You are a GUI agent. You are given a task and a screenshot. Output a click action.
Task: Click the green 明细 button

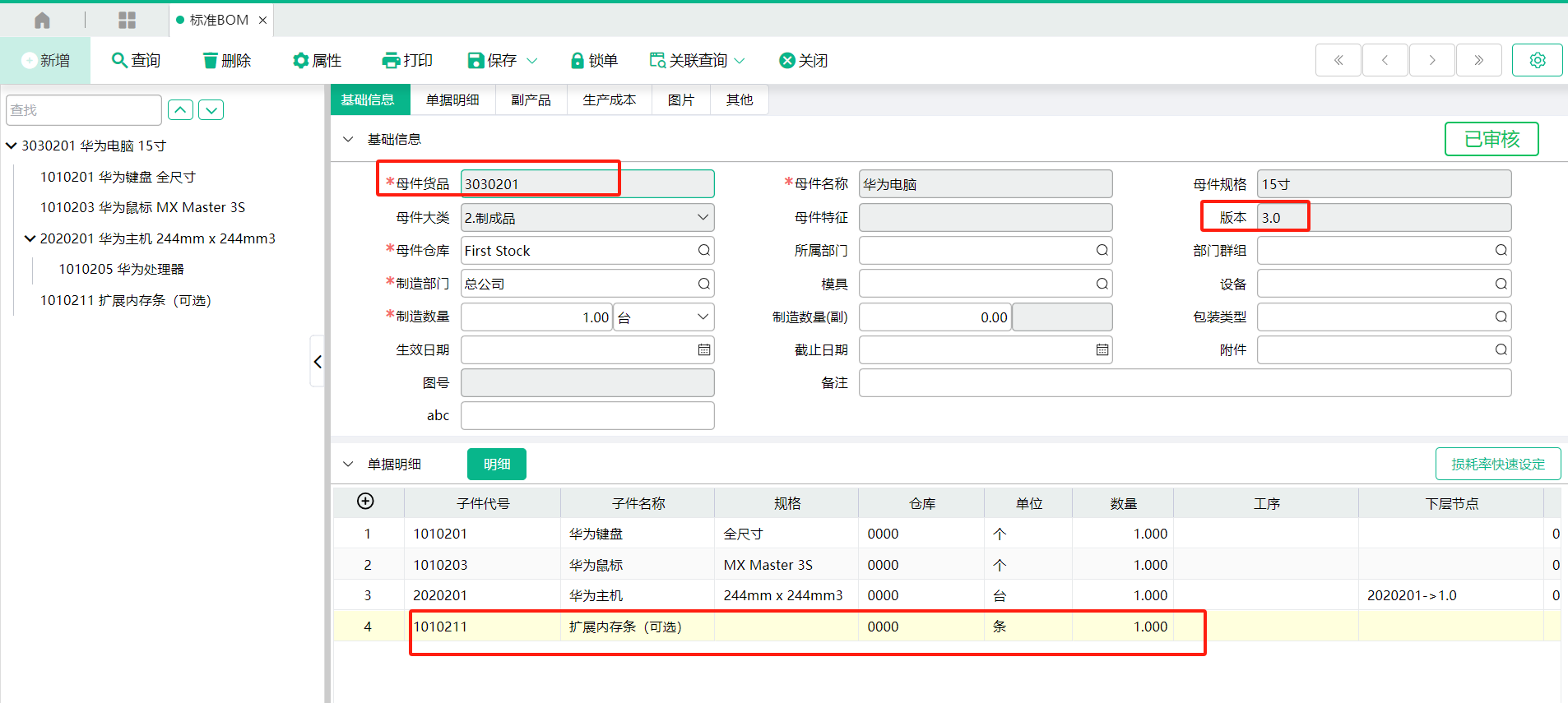[x=497, y=464]
